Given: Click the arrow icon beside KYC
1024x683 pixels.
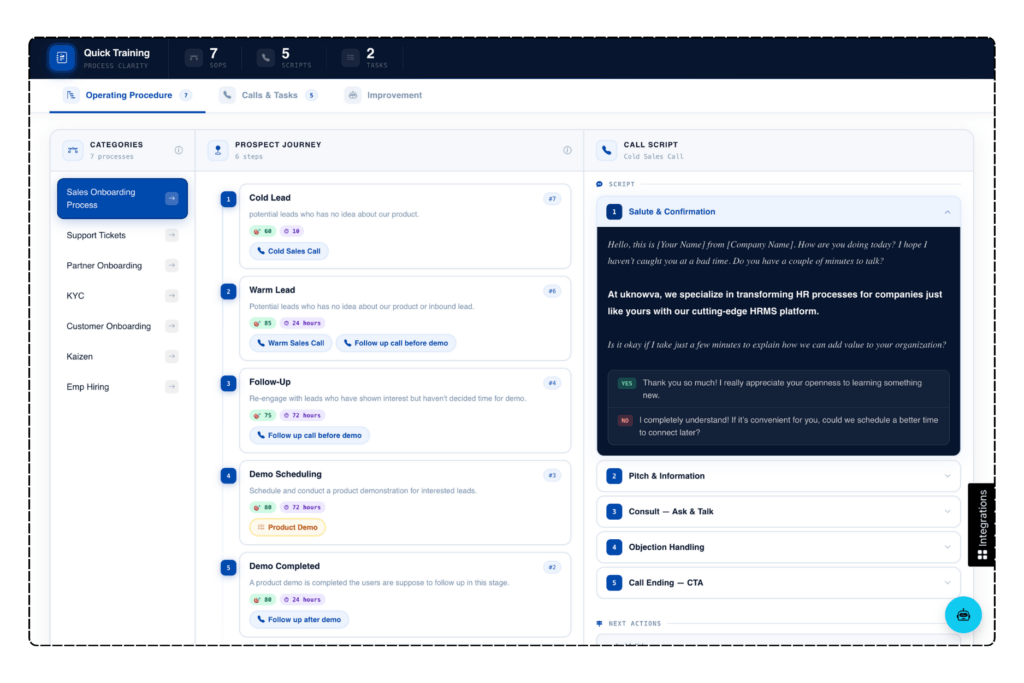Looking at the screenshot, I should click(172, 296).
